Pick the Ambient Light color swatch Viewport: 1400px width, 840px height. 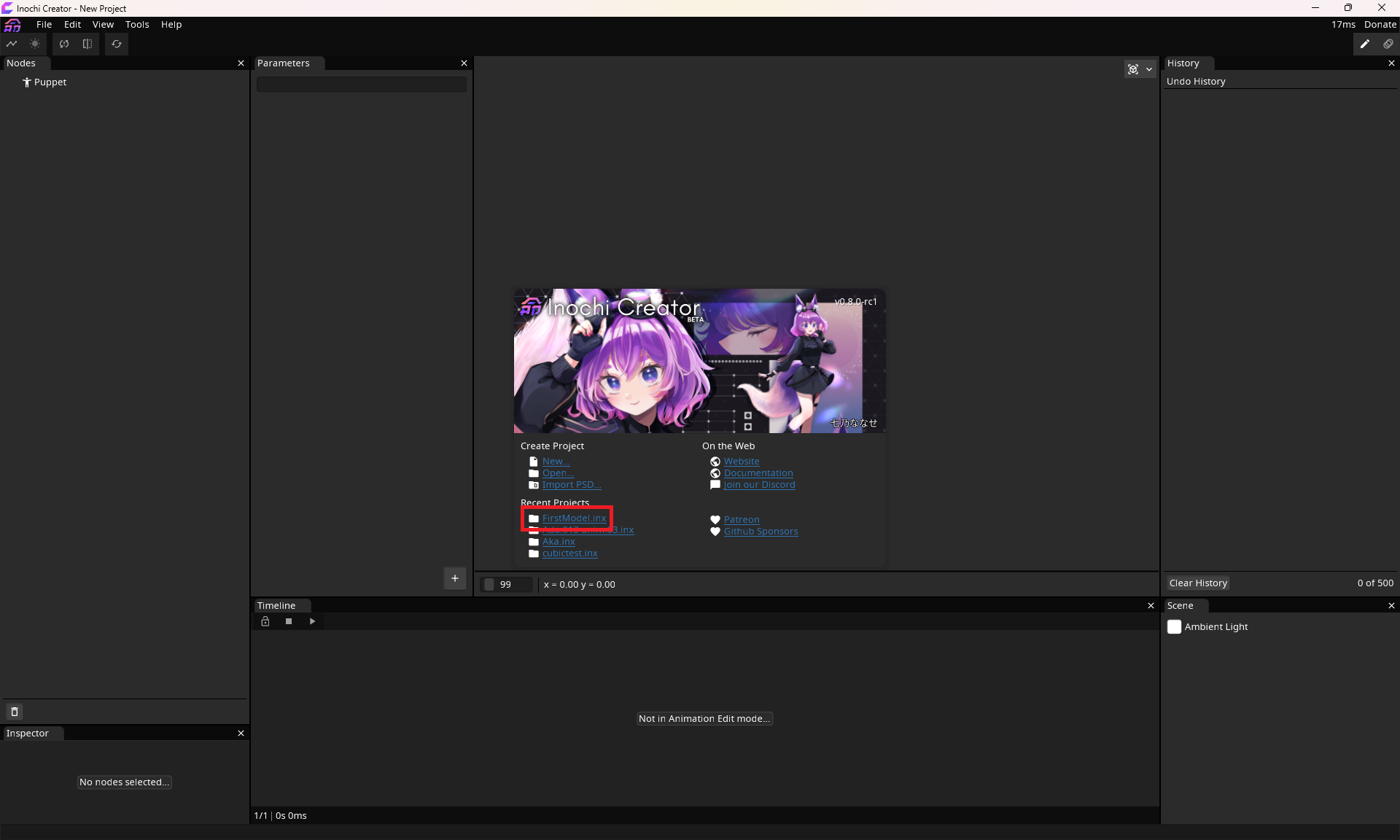point(1174,627)
